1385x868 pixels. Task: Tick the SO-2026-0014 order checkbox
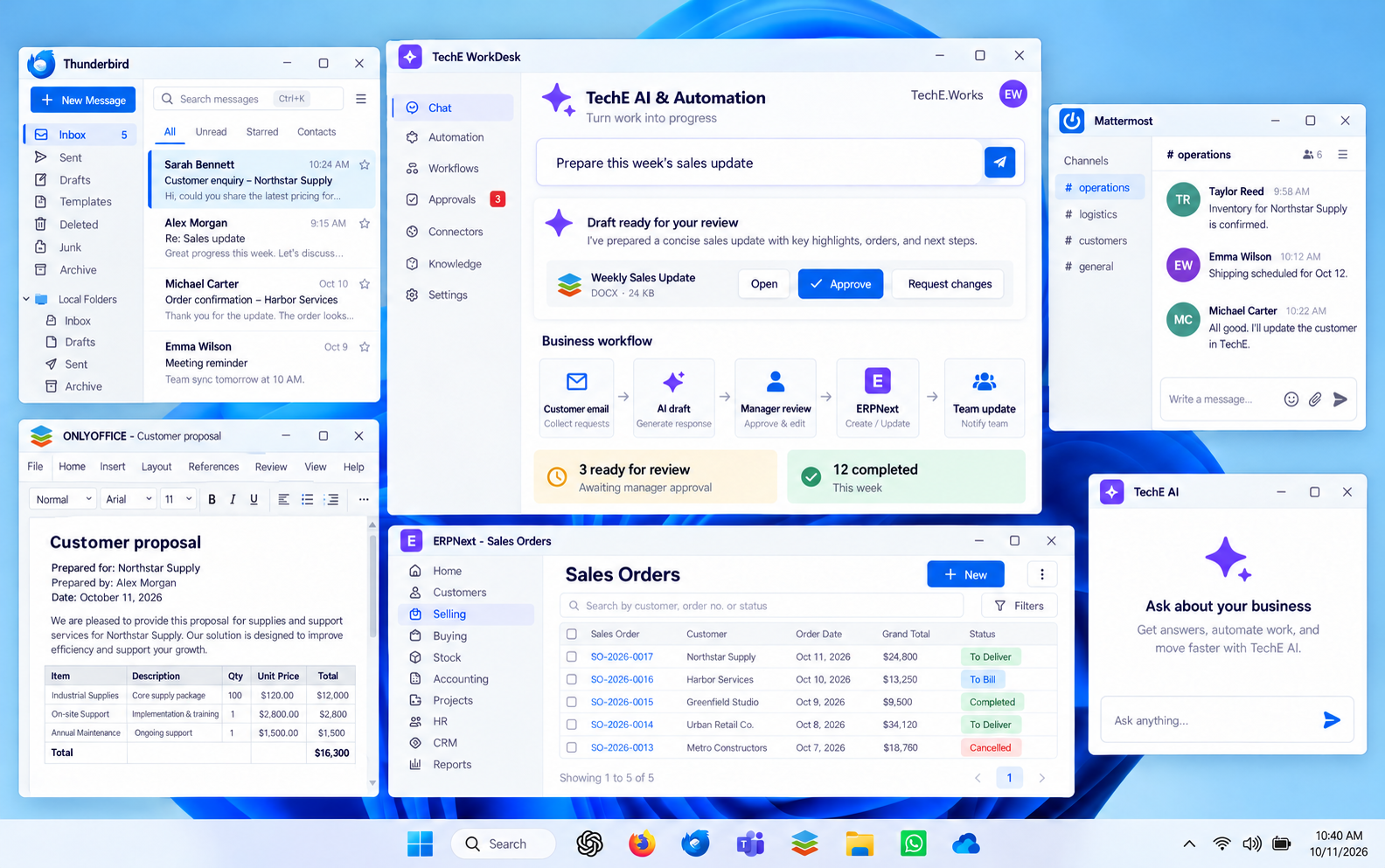[572, 725]
